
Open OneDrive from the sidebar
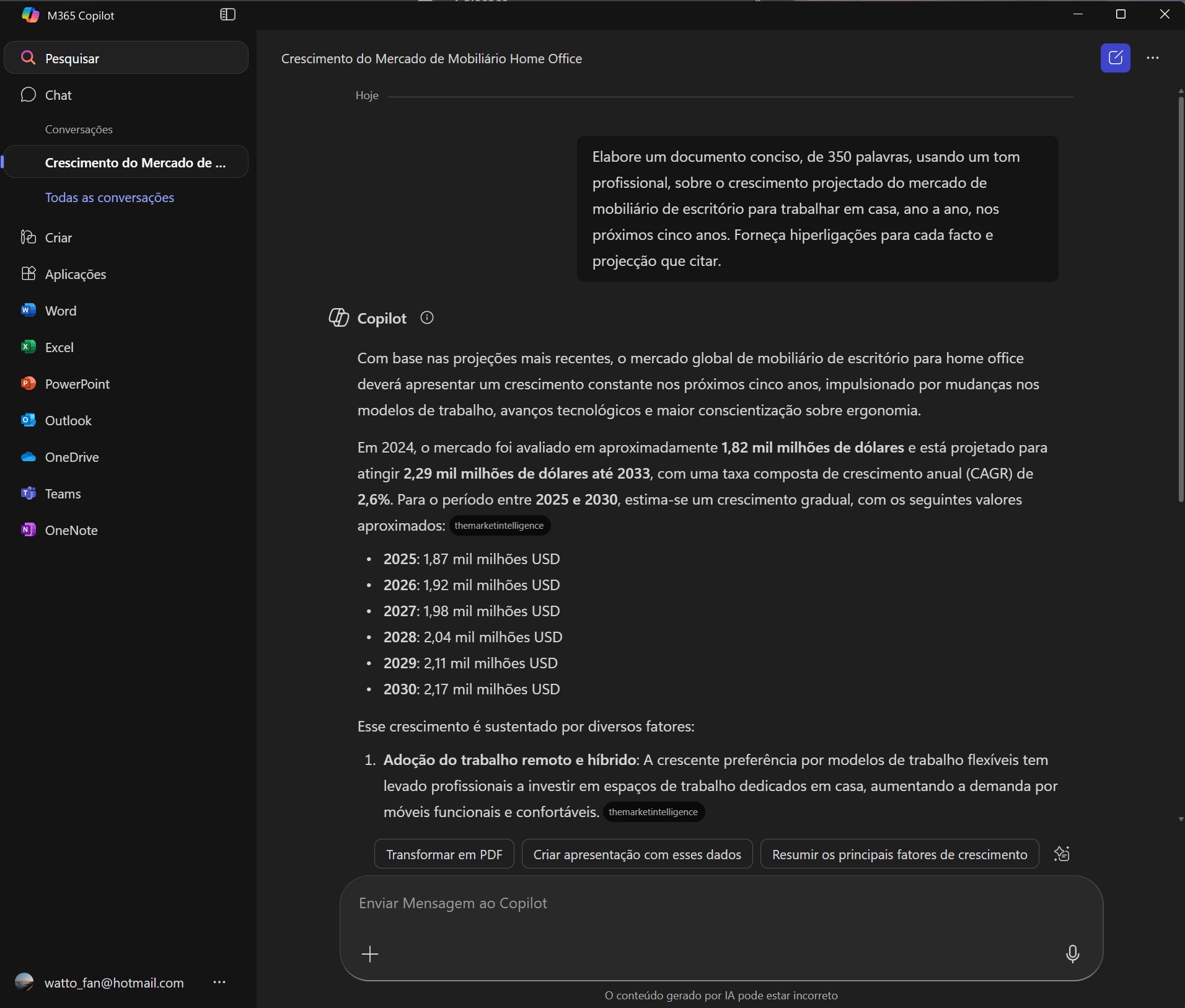pos(71,457)
